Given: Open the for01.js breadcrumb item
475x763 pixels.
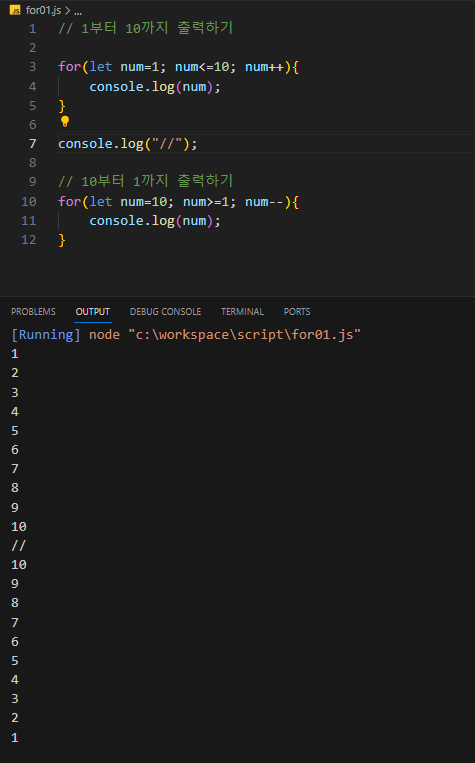Looking at the screenshot, I should click(43, 10).
